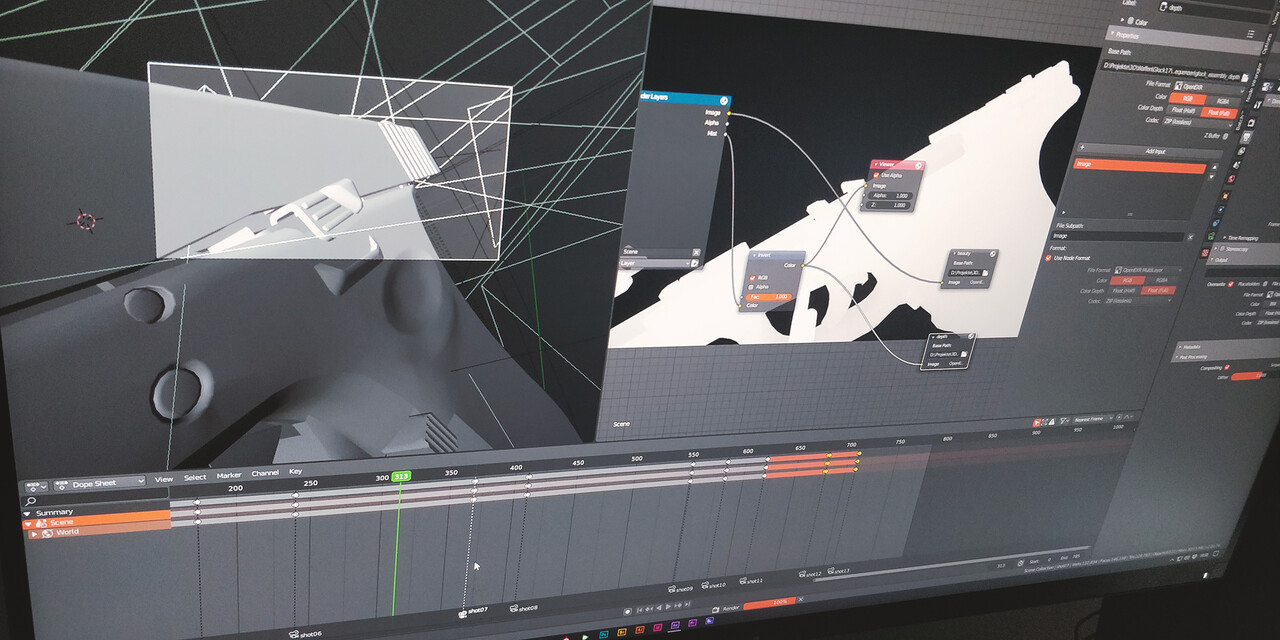Image resolution: width=1280 pixels, height=640 pixels.
Task: Collapse the Scene channel triangle
Action: (29, 523)
